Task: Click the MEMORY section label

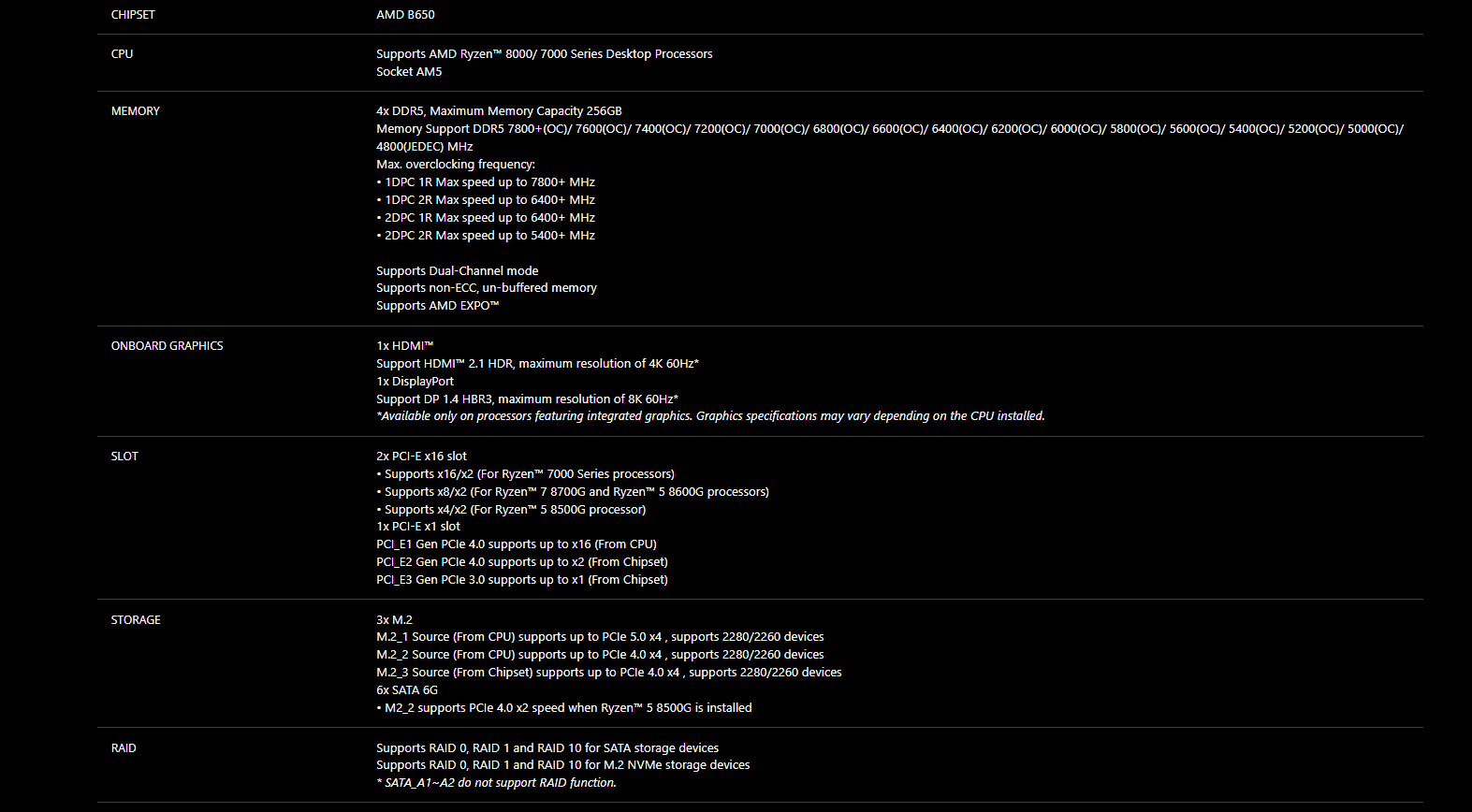Action: pos(135,111)
